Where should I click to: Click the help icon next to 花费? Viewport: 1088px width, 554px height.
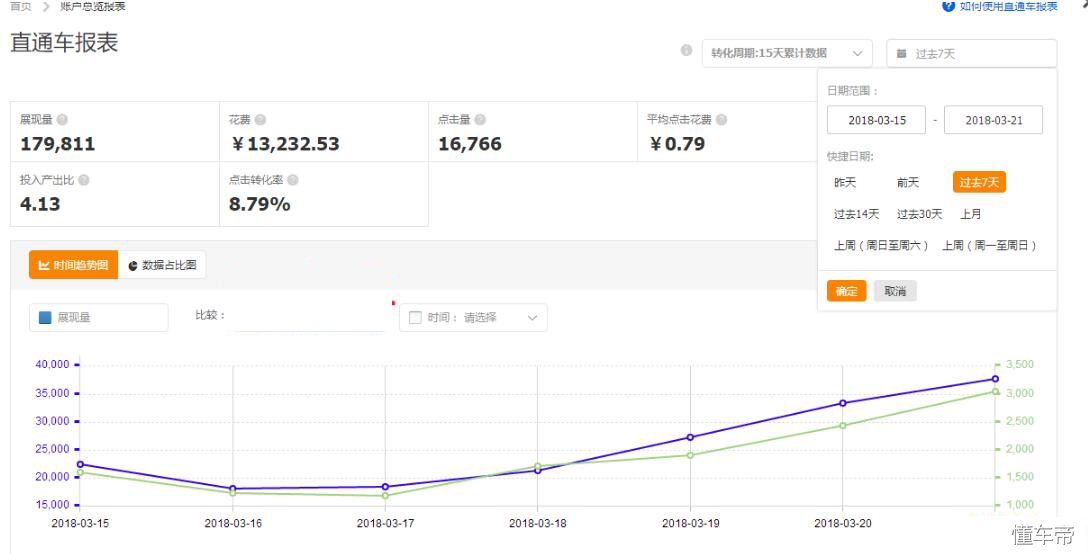260,120
